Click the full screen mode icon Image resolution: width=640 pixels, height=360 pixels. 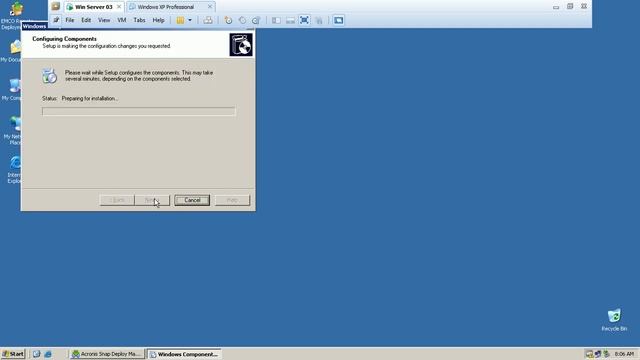(x=304, y=20)
